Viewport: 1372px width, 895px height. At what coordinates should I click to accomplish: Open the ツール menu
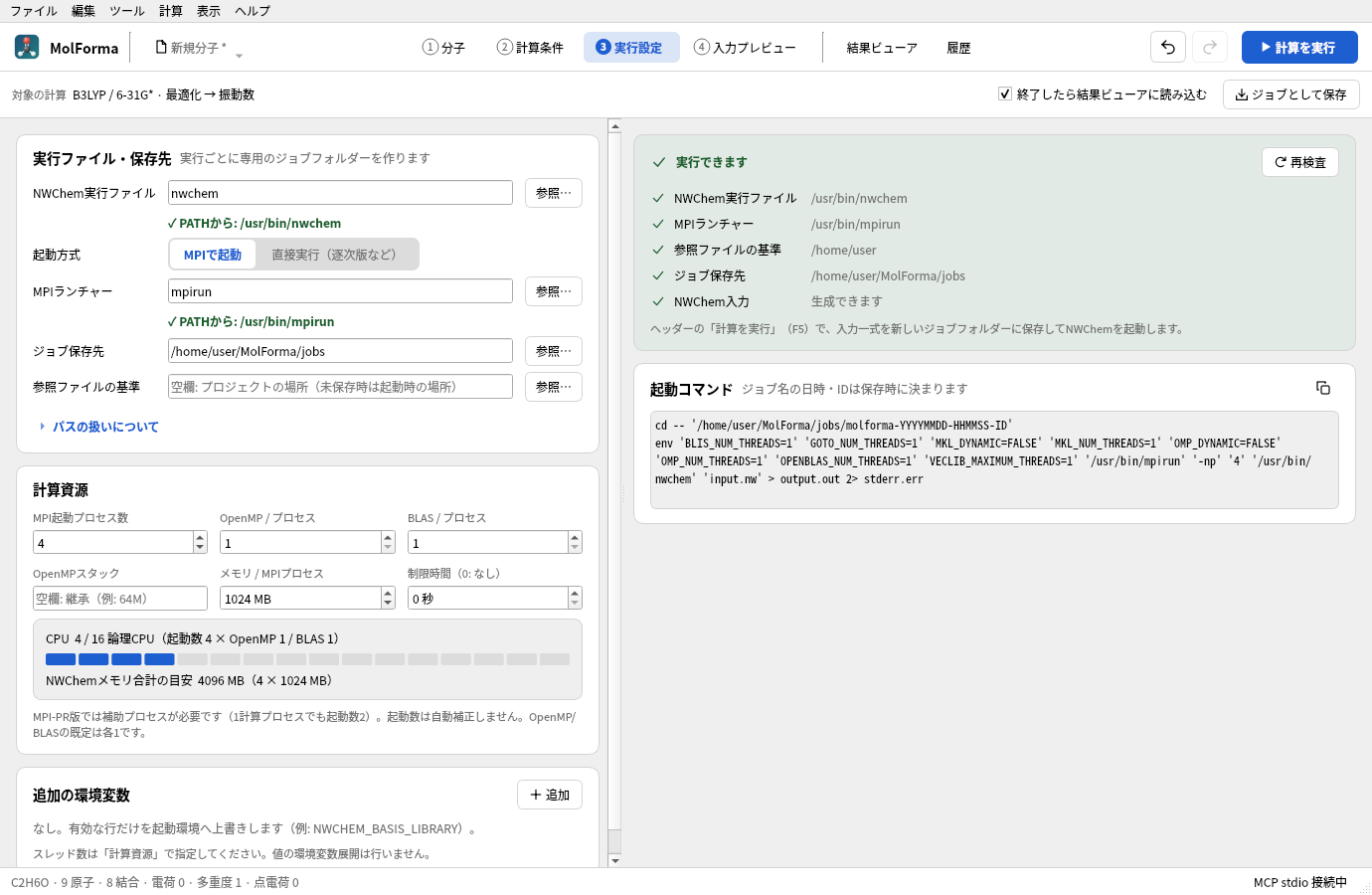pos(127,11)
